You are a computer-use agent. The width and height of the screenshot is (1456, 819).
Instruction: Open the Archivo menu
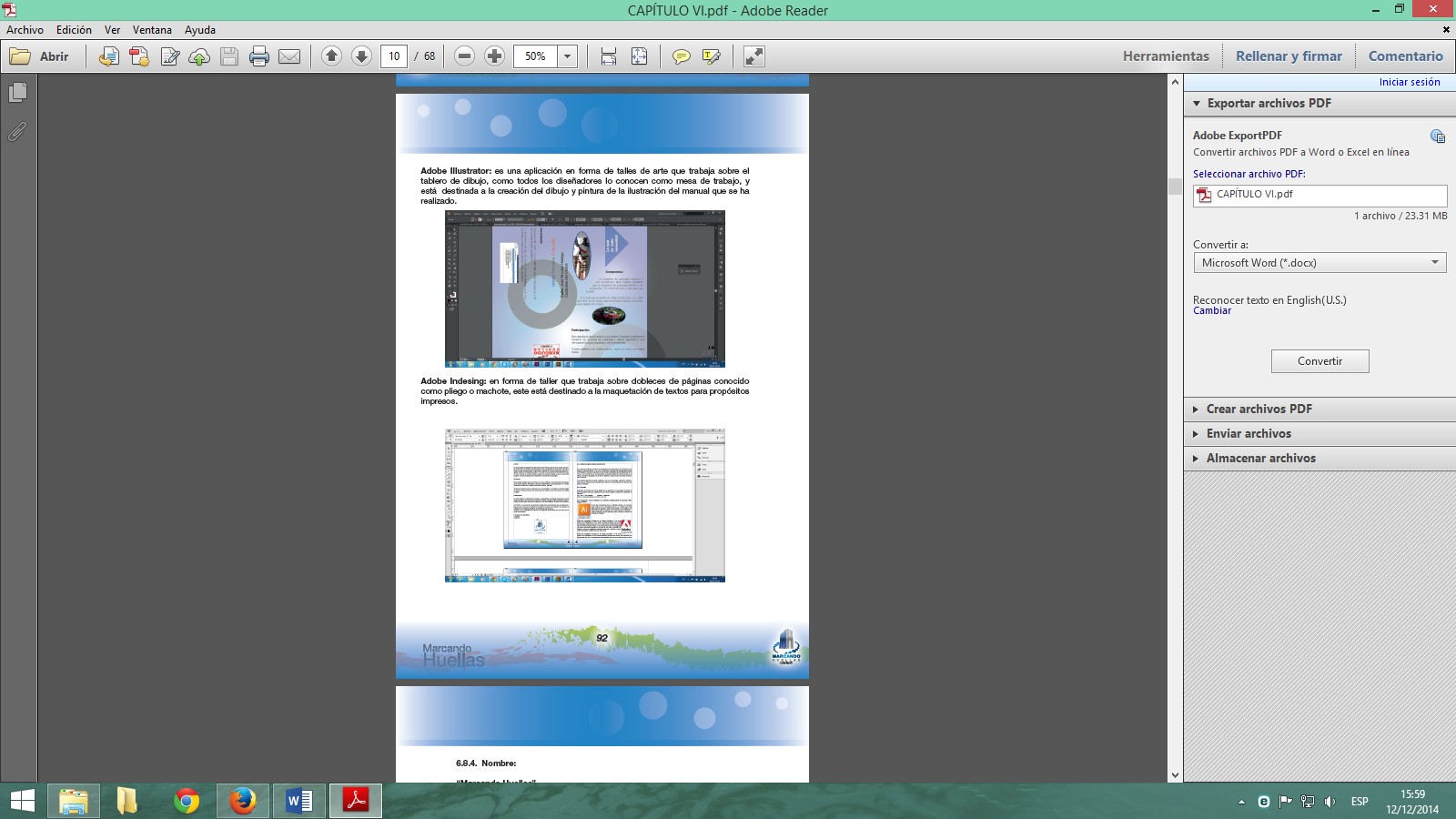25,30
